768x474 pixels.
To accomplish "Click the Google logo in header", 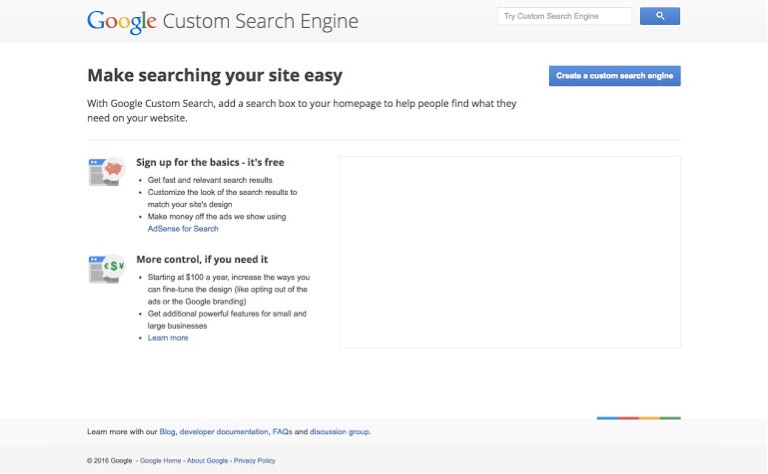I will [122, 22].
